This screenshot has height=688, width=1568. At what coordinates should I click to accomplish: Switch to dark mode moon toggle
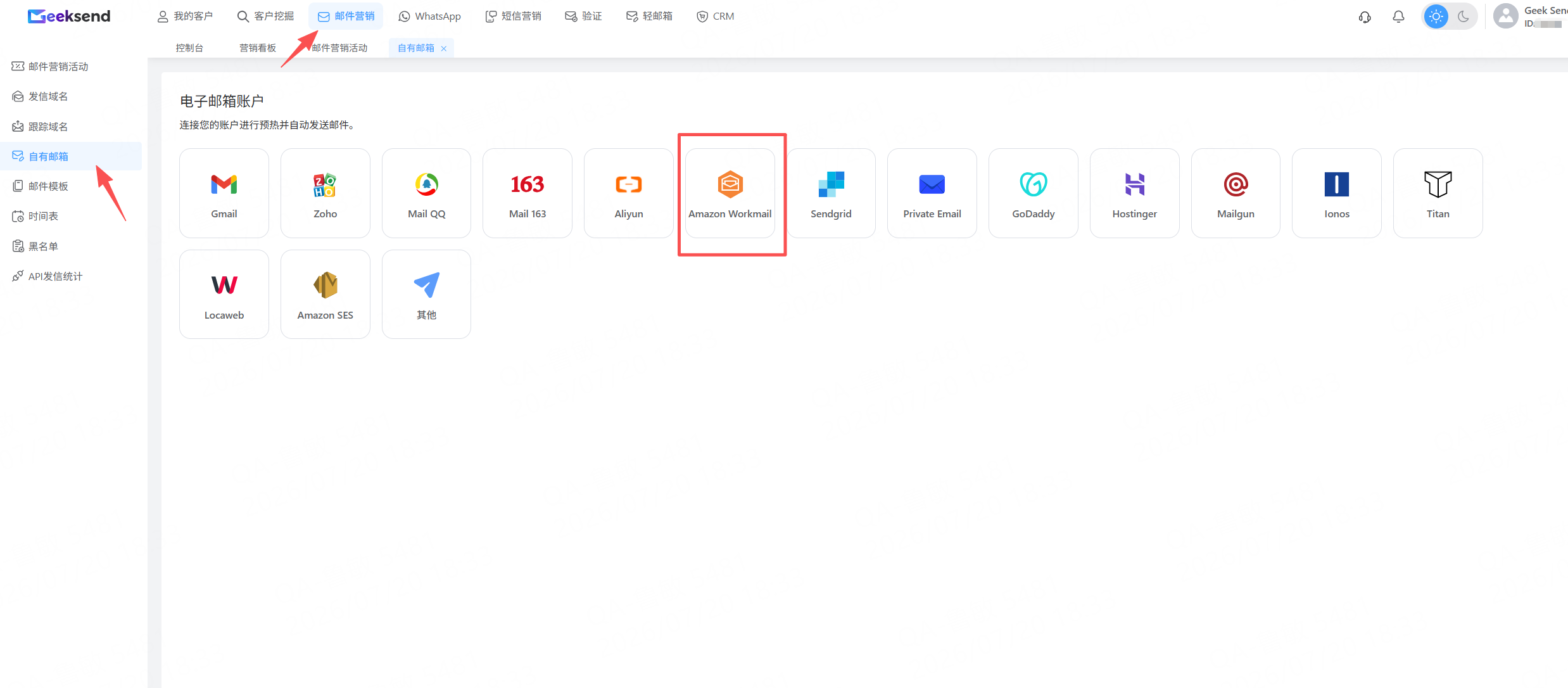tap(1464, 16)
